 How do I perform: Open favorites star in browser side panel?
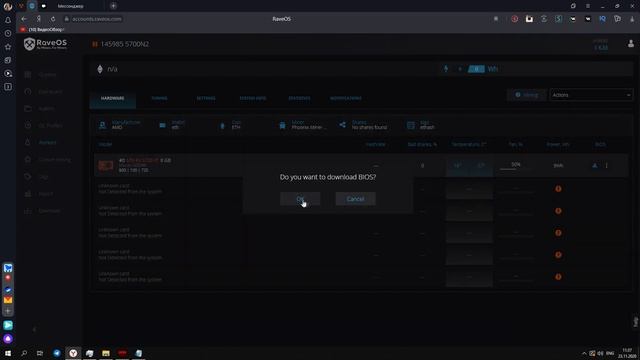tap(8, 47)
